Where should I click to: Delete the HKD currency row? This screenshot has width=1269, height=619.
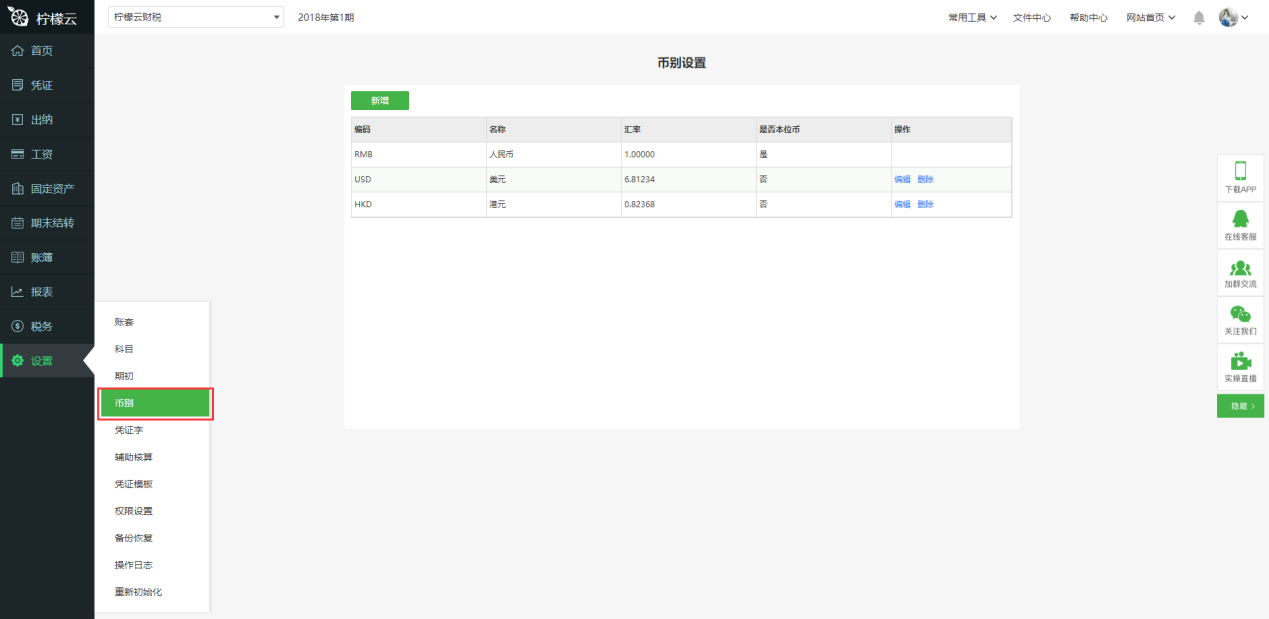[x=925, y=204]
